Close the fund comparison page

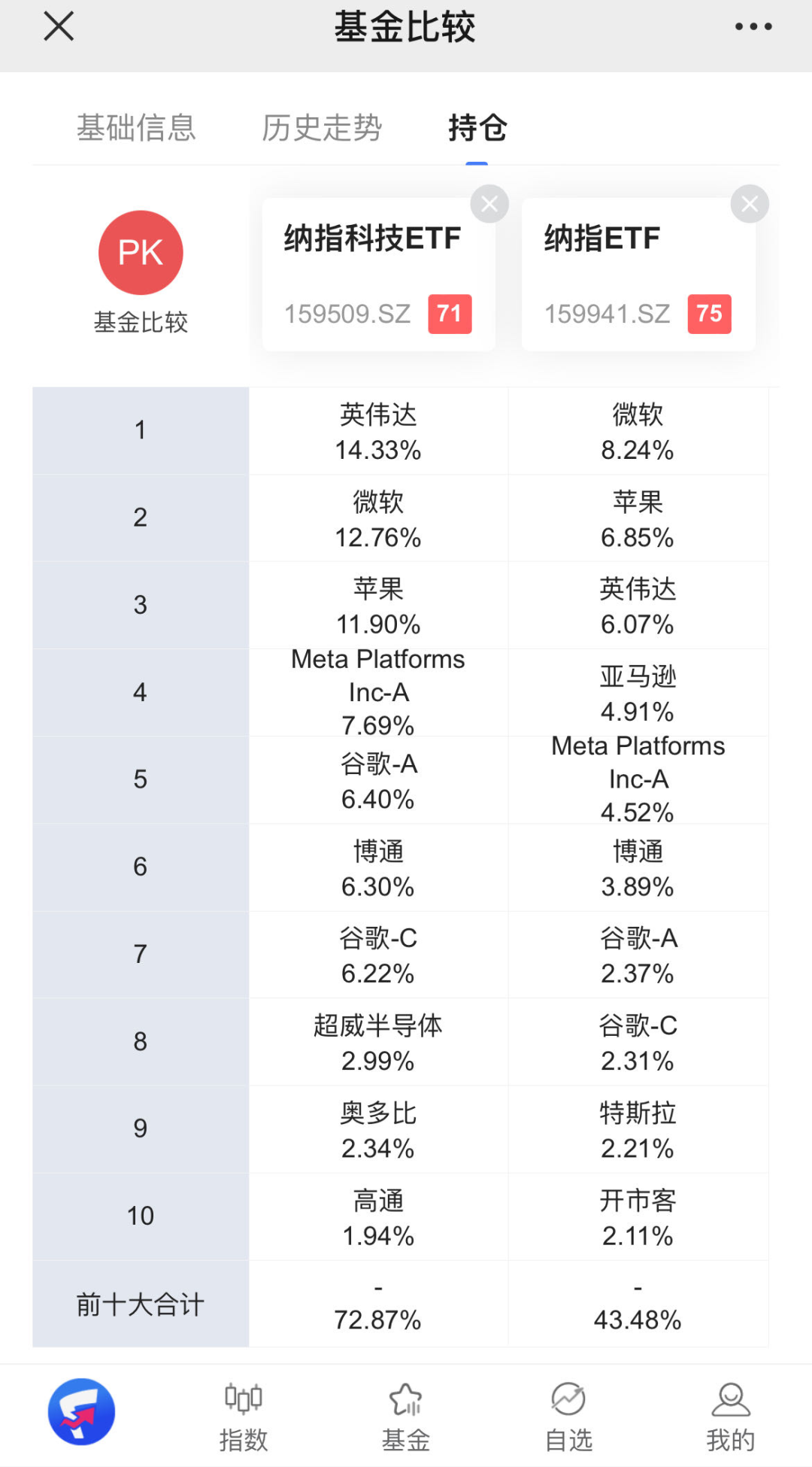pyautogui.click(x=59, y=27)
